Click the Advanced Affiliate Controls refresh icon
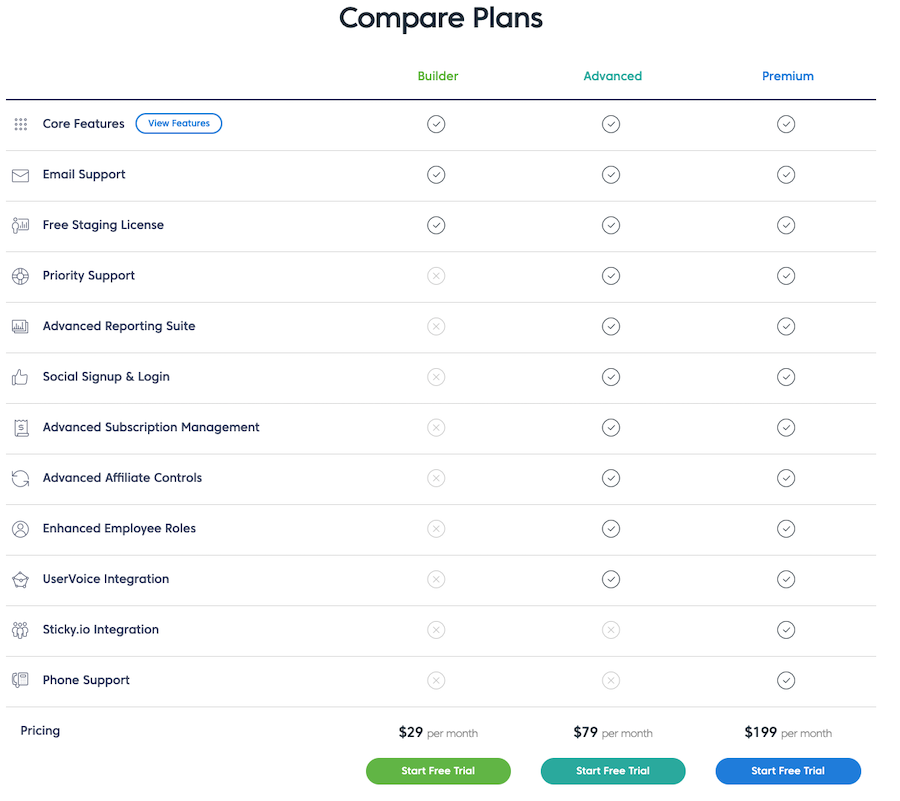Image resolution: width=900 pixels, height=801 pixels. tap(21, 479)
